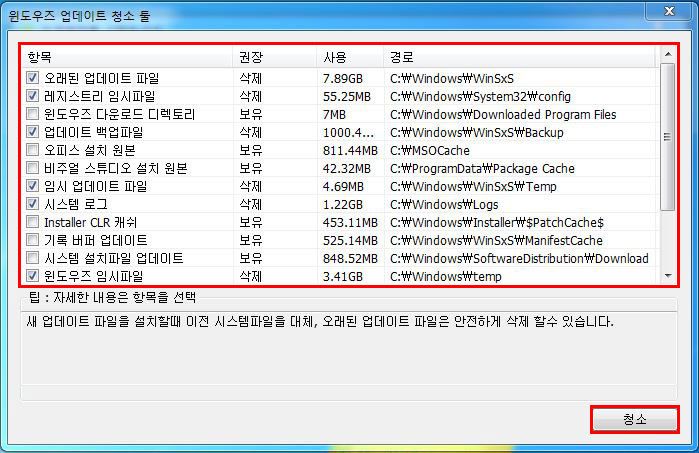Select the Installer CLR 캐쉬 row label
This screenshot has height=453, width=699.
pyautogui.click(x=90, y=222)
